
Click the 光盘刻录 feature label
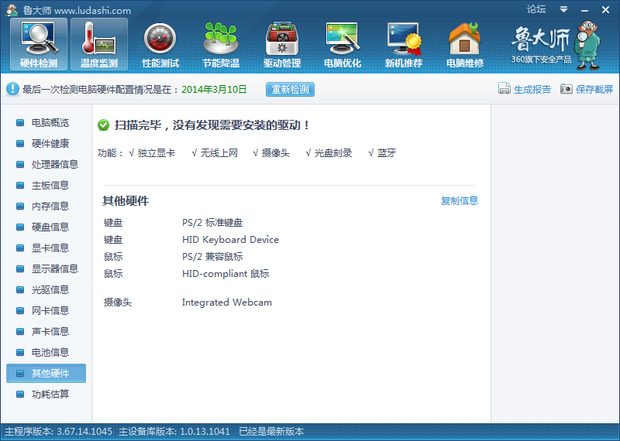333,153
